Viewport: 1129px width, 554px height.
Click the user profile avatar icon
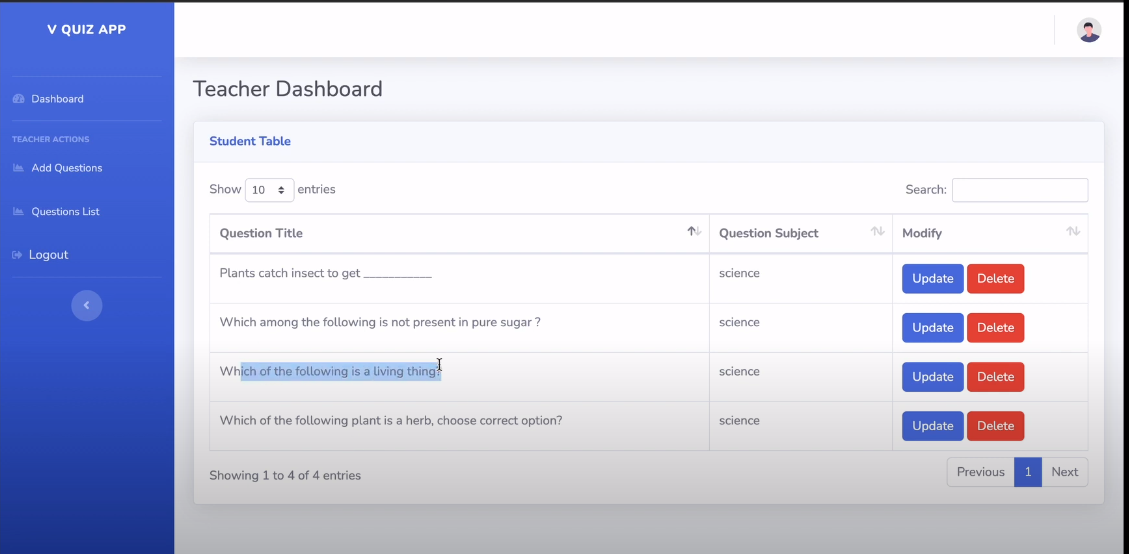[x=1088, y=30]
